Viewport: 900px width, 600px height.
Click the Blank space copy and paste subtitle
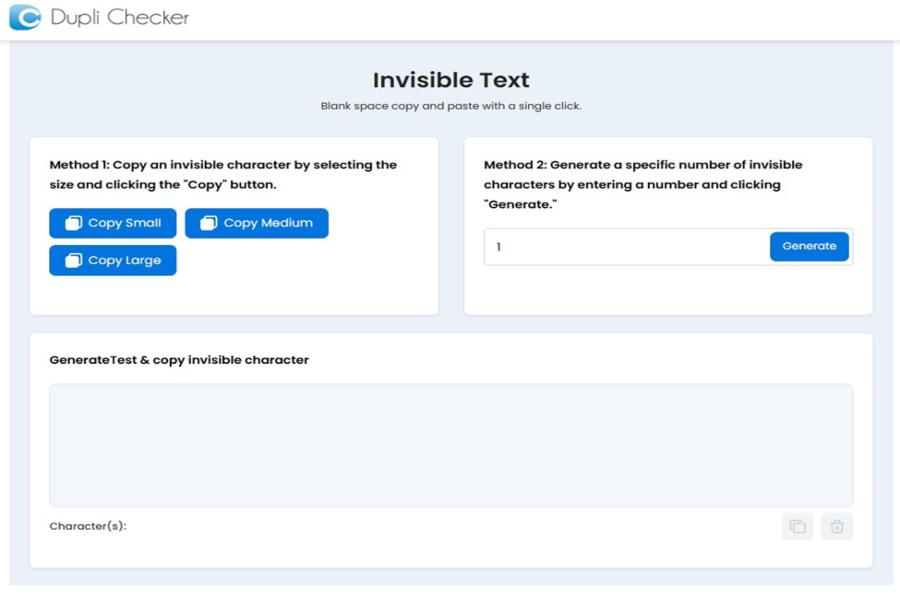point(451,106)
